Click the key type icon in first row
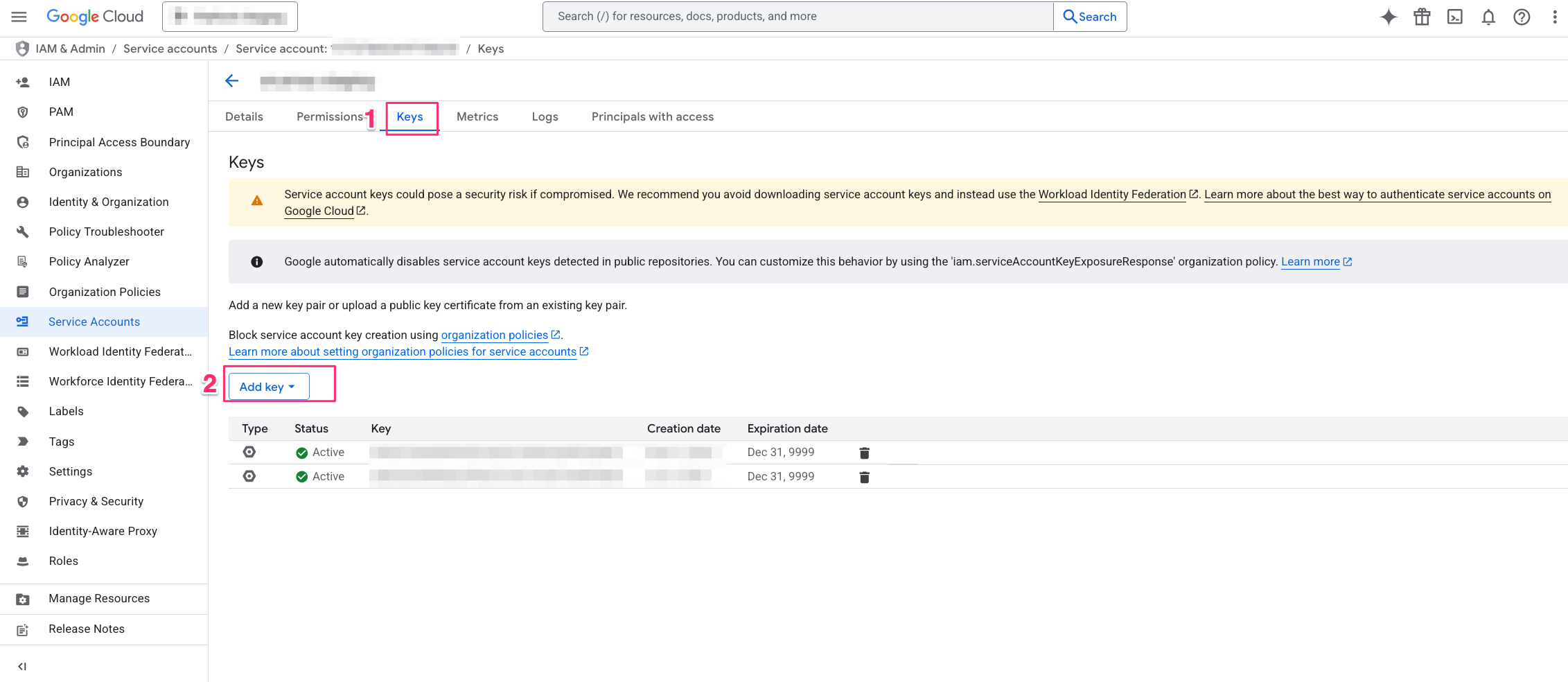1568x682 pixels. 249,452
